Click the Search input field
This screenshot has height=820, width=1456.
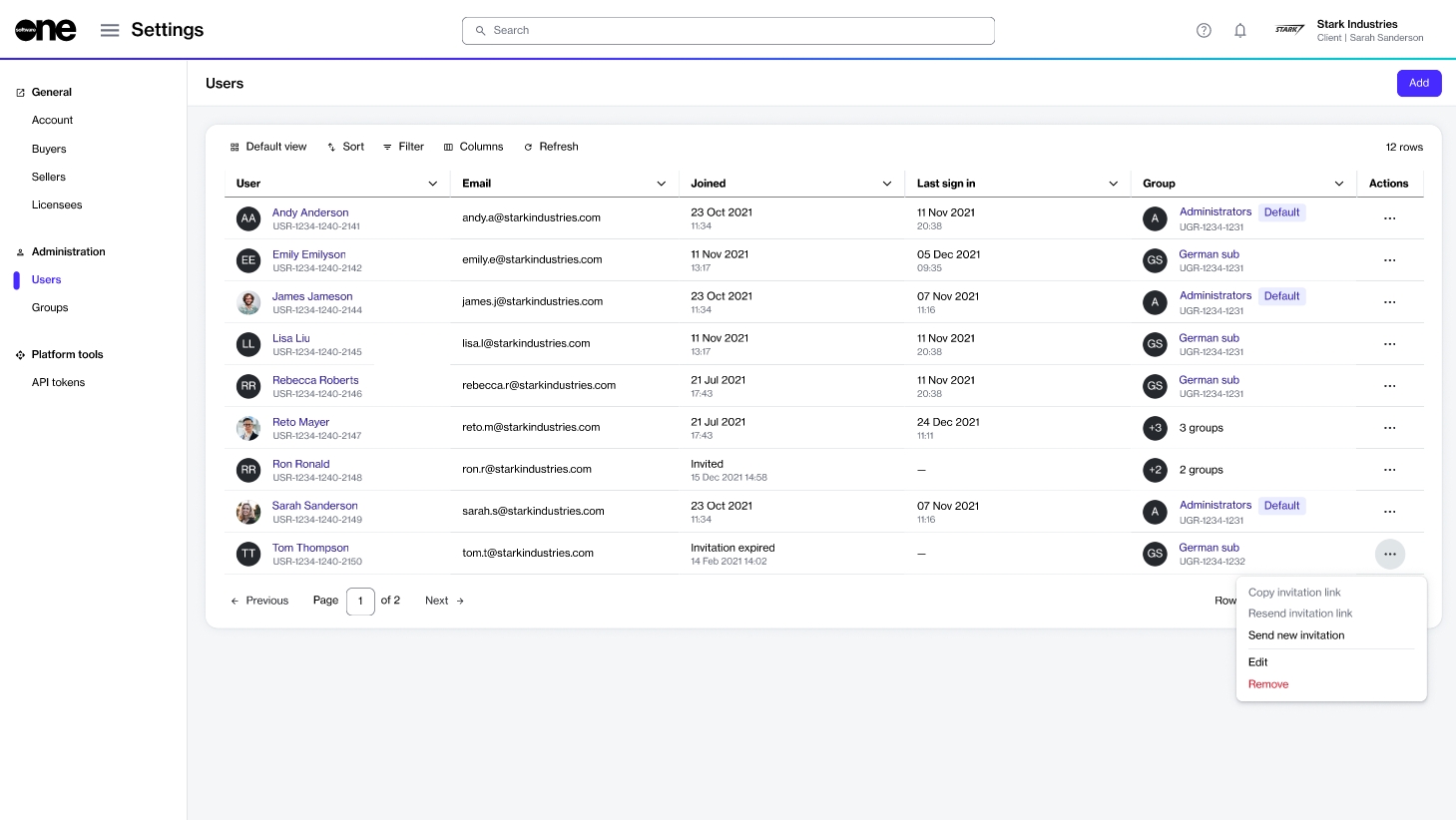[728, 31]
